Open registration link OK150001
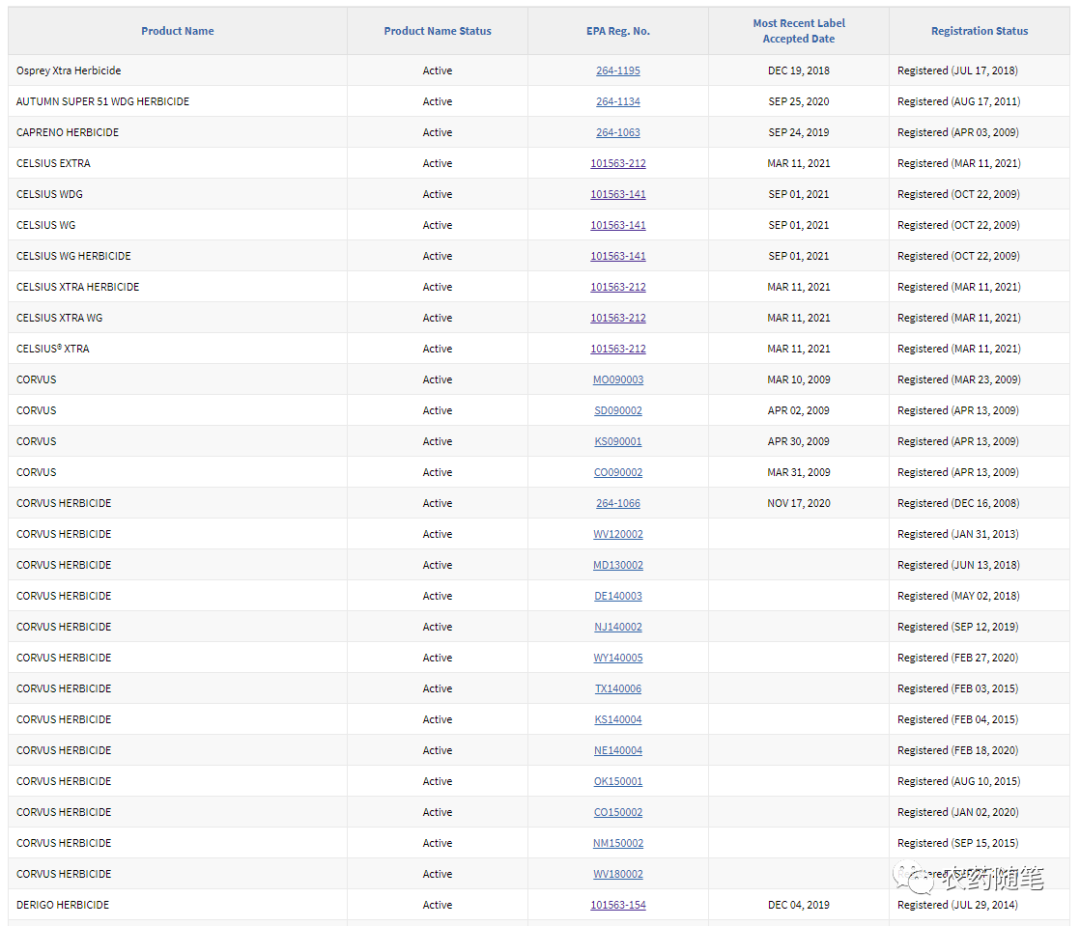The height and width of the screenshot is (926, 1080). (618, 782)
